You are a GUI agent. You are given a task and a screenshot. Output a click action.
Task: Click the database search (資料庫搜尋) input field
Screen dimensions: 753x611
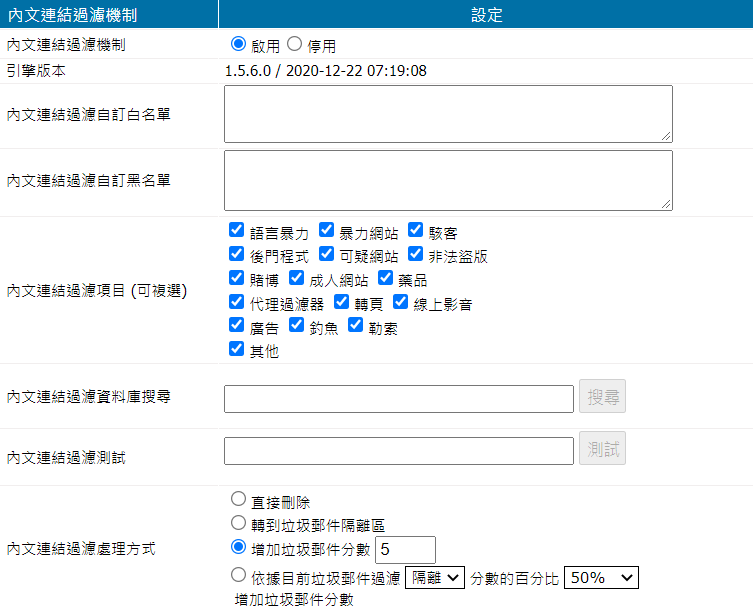pos(399,398)
